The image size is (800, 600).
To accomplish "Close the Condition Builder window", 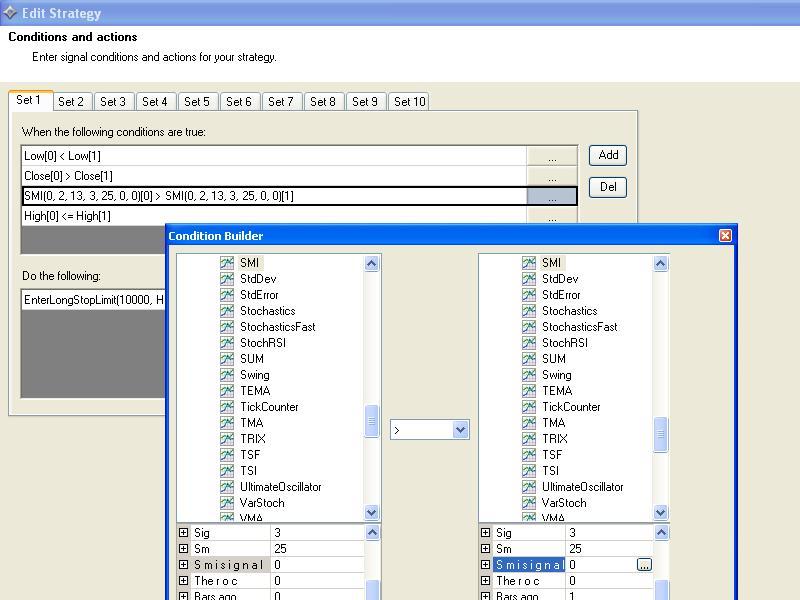I will (x=725, y=235).
